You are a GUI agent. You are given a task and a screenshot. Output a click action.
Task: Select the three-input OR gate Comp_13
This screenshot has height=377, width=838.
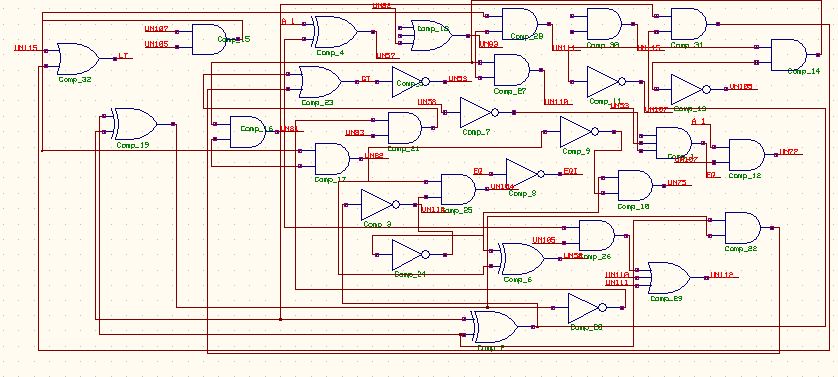(431, 35)
